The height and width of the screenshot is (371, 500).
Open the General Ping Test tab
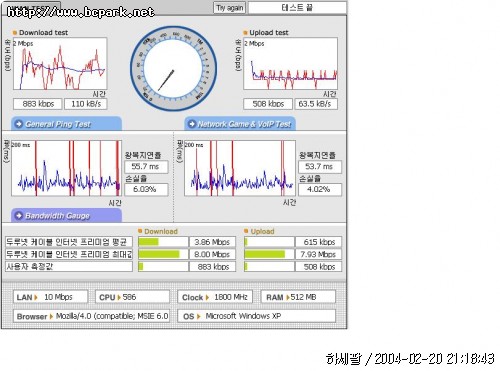[x=66, y=124]
